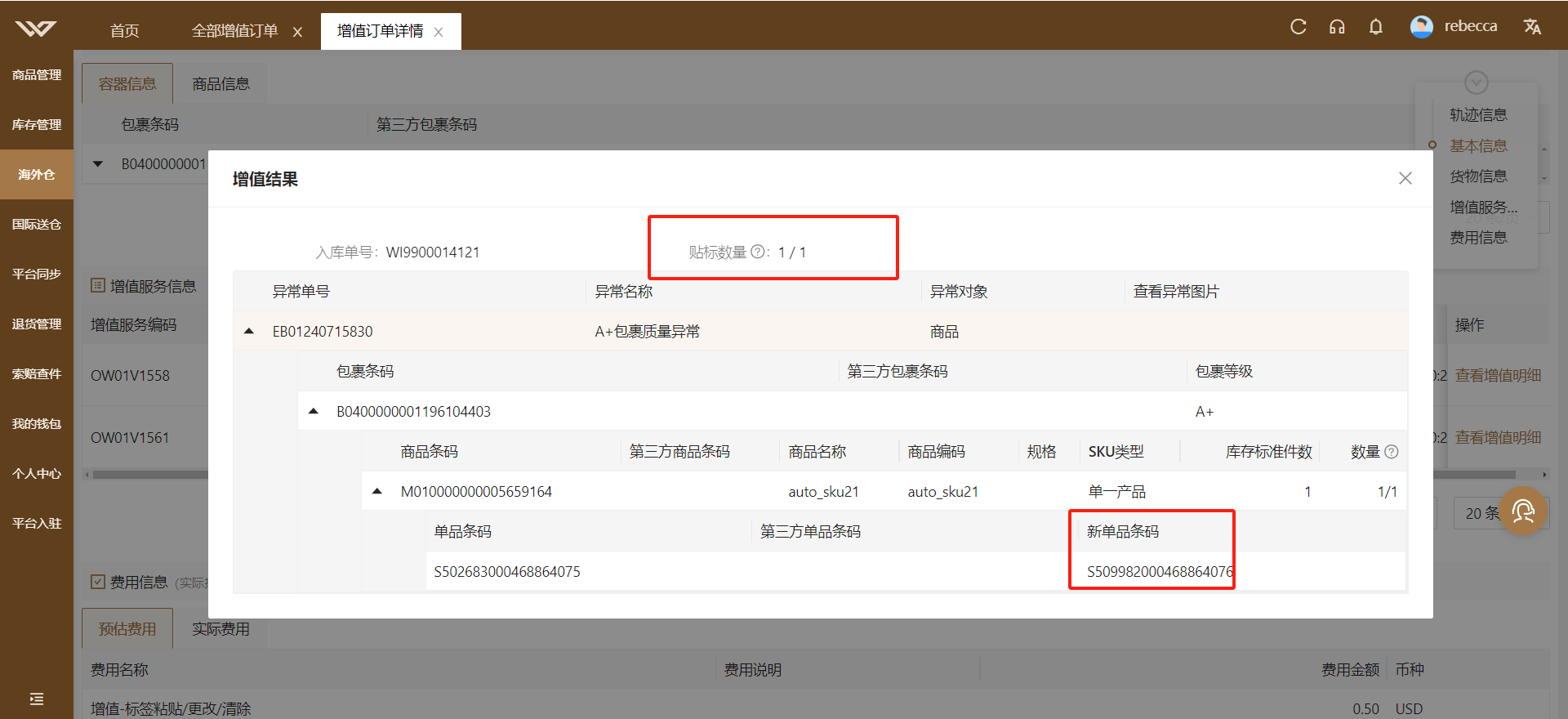Click inbound order number WI9900014121
Image resolution: width=1568 pixels, height=719 pixels.
(433, 252)
